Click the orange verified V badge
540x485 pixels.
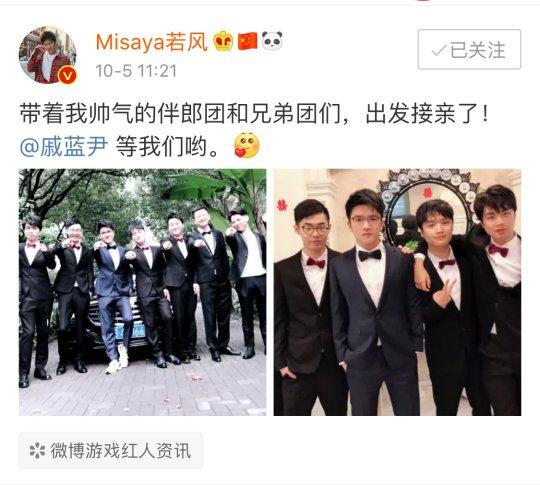[x=67, y=75]
